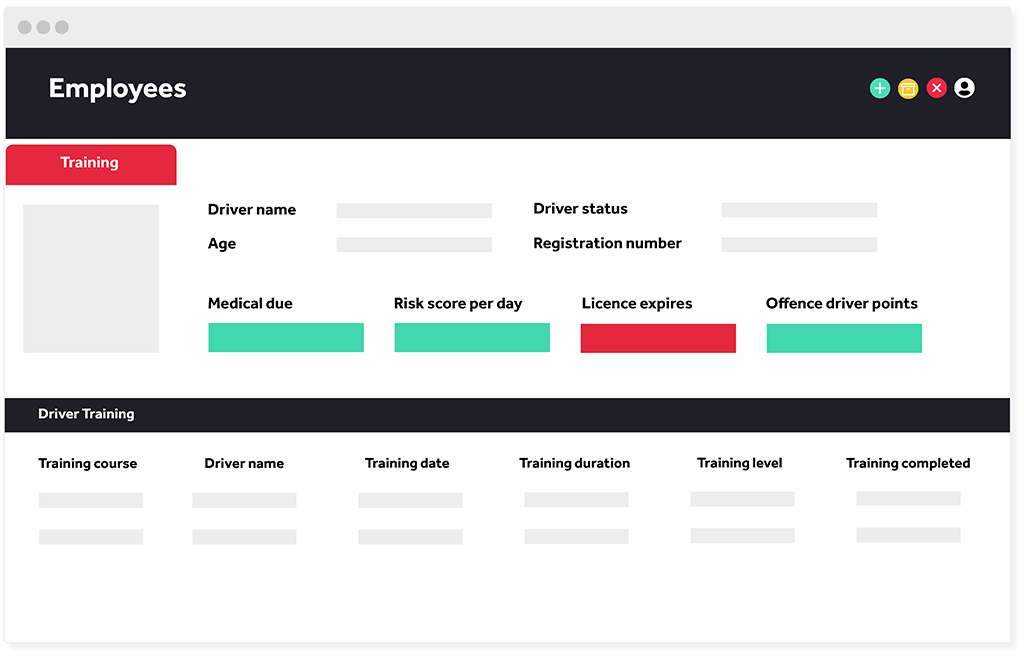This screenshot has width=1024, height=657.
Task: Click the yellow archive icon
Action: coord(908,88)
